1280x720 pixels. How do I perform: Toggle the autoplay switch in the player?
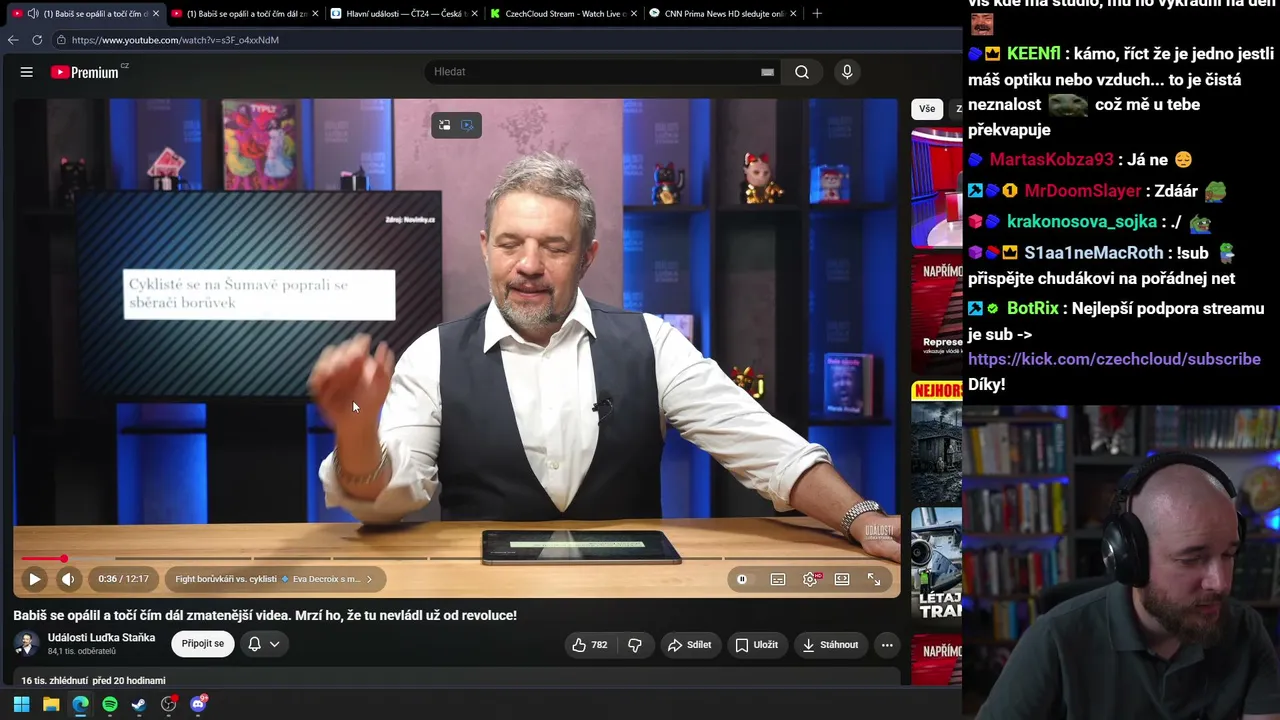[742, 579]
